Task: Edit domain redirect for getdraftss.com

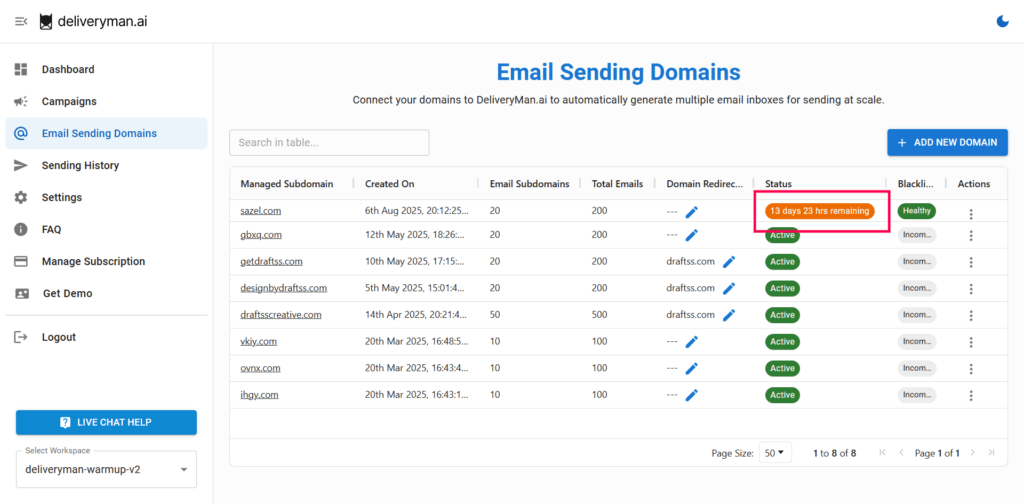Action: click(x=729, y=261)
